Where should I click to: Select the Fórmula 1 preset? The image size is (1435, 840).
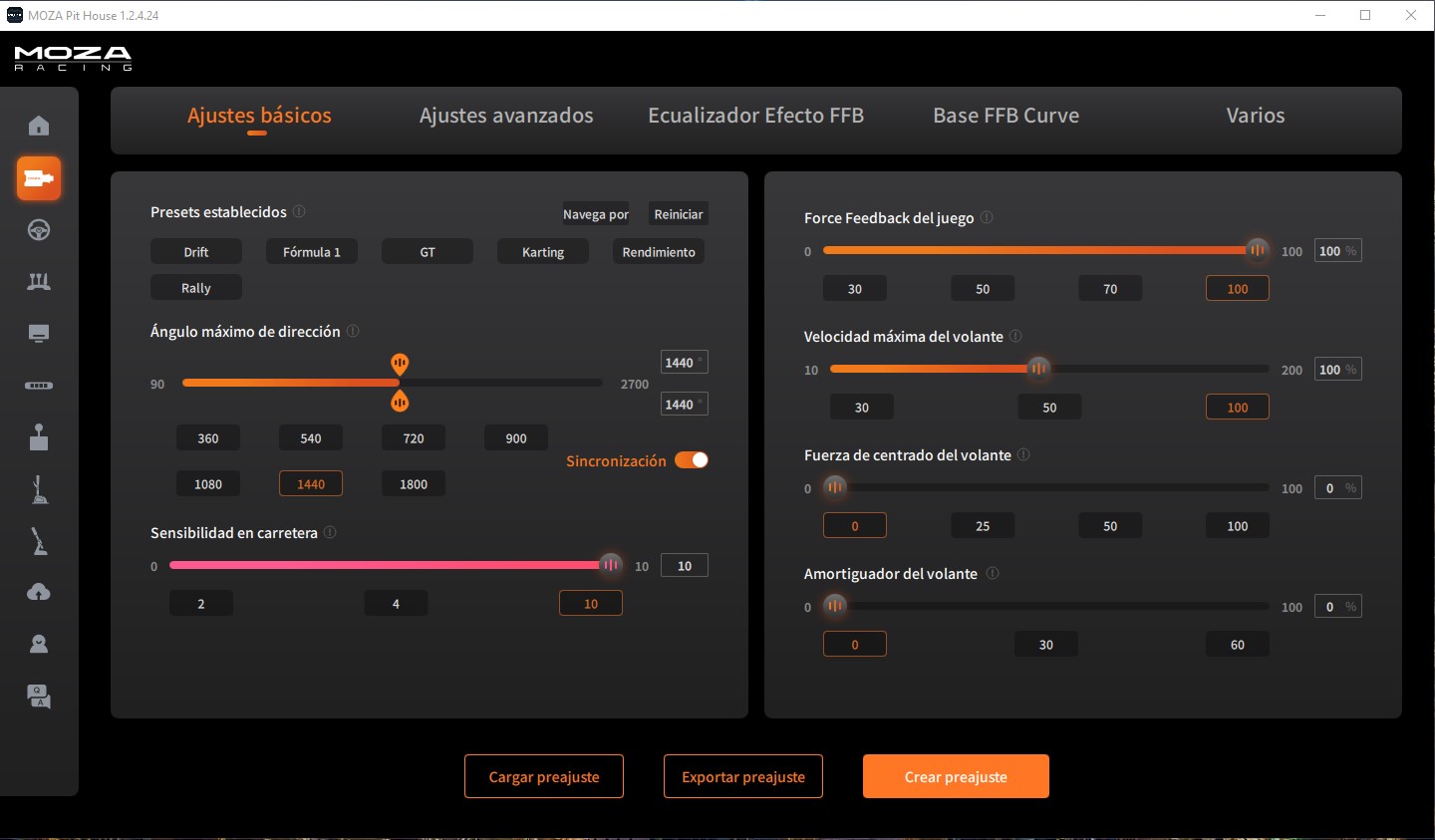click(x=312, y=252)
